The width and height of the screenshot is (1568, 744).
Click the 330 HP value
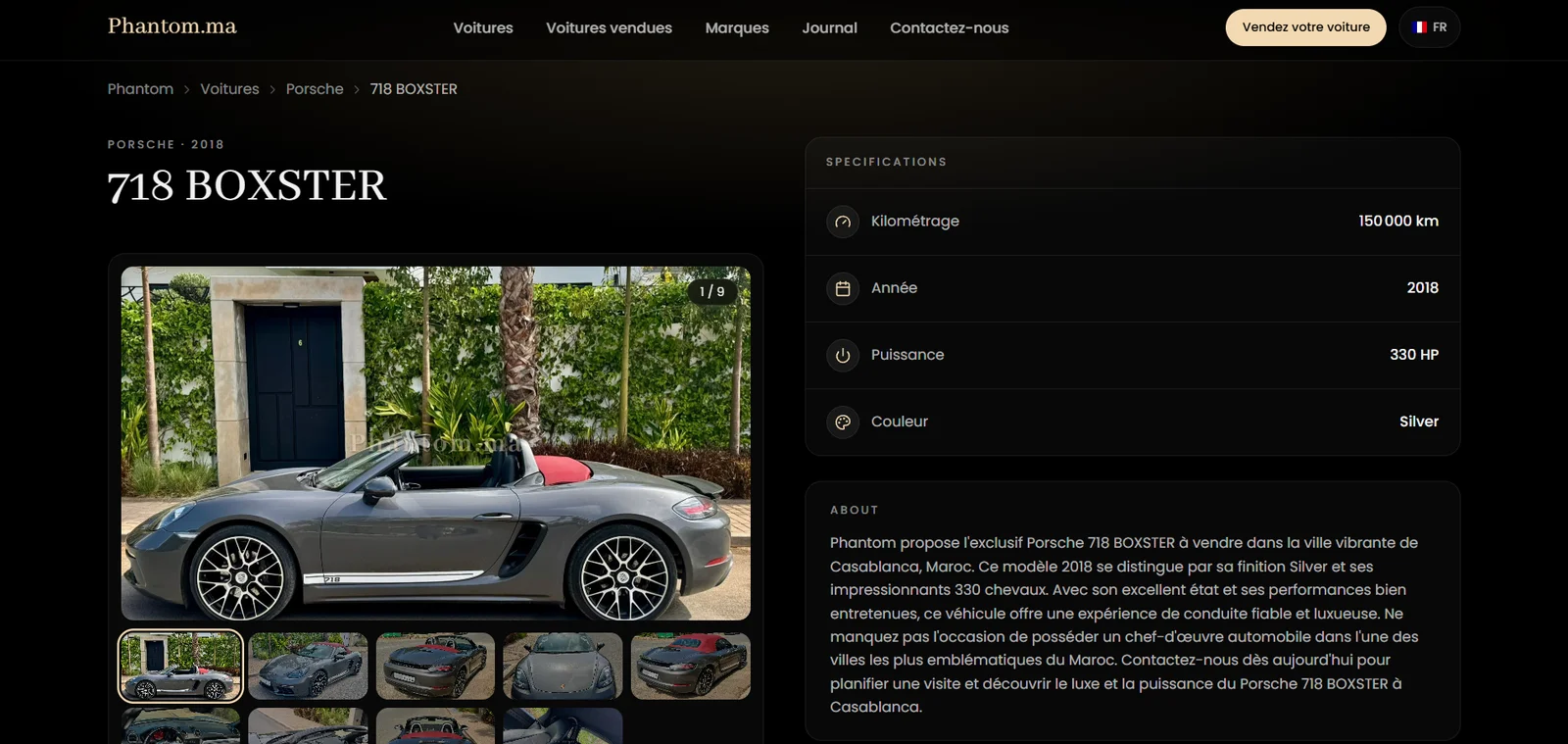1414,355
